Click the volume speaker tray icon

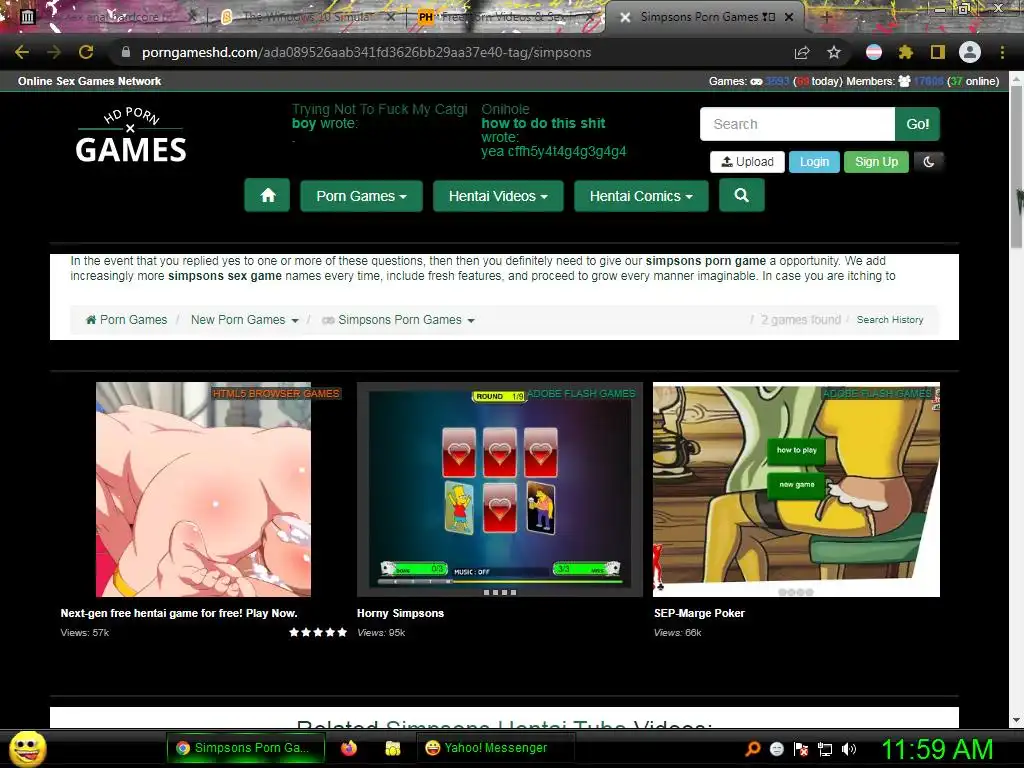848,749
